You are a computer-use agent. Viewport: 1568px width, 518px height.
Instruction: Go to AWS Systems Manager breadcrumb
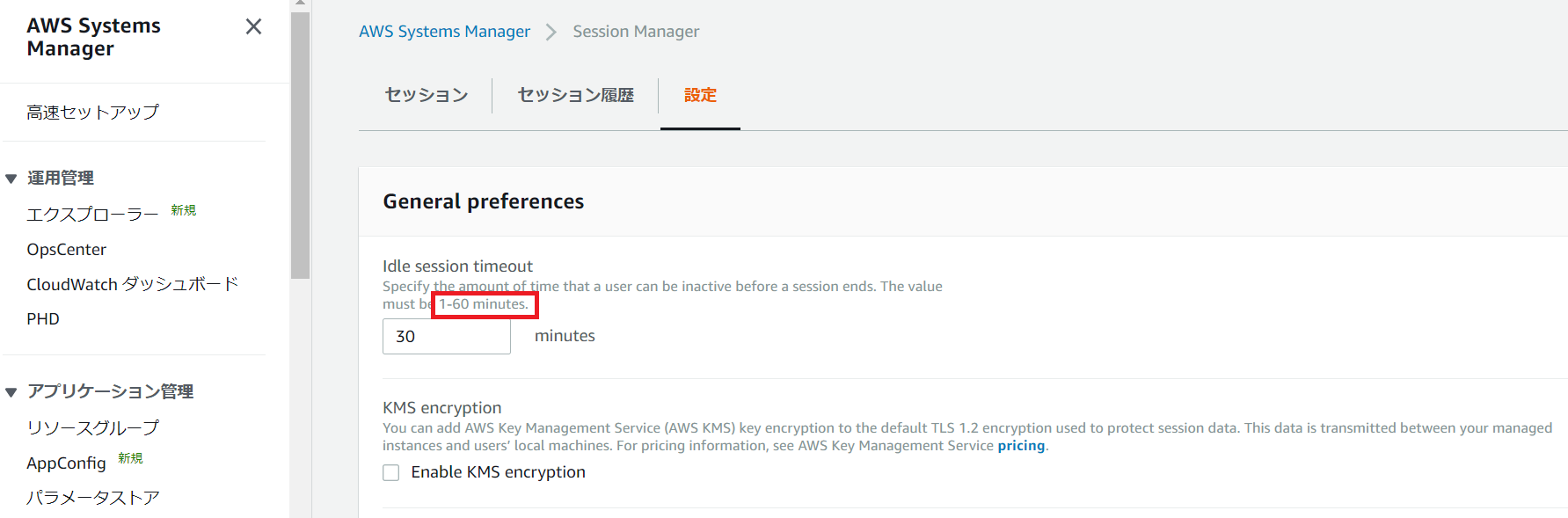click(445, 32)
